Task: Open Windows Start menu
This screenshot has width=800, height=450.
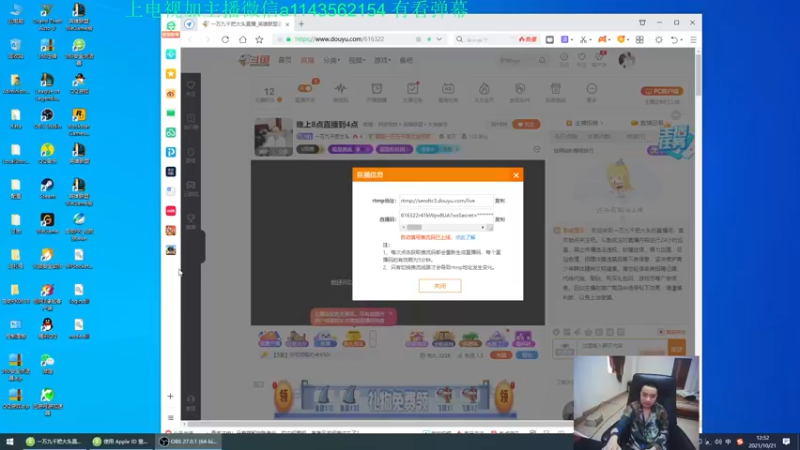Action: (9, 442)
